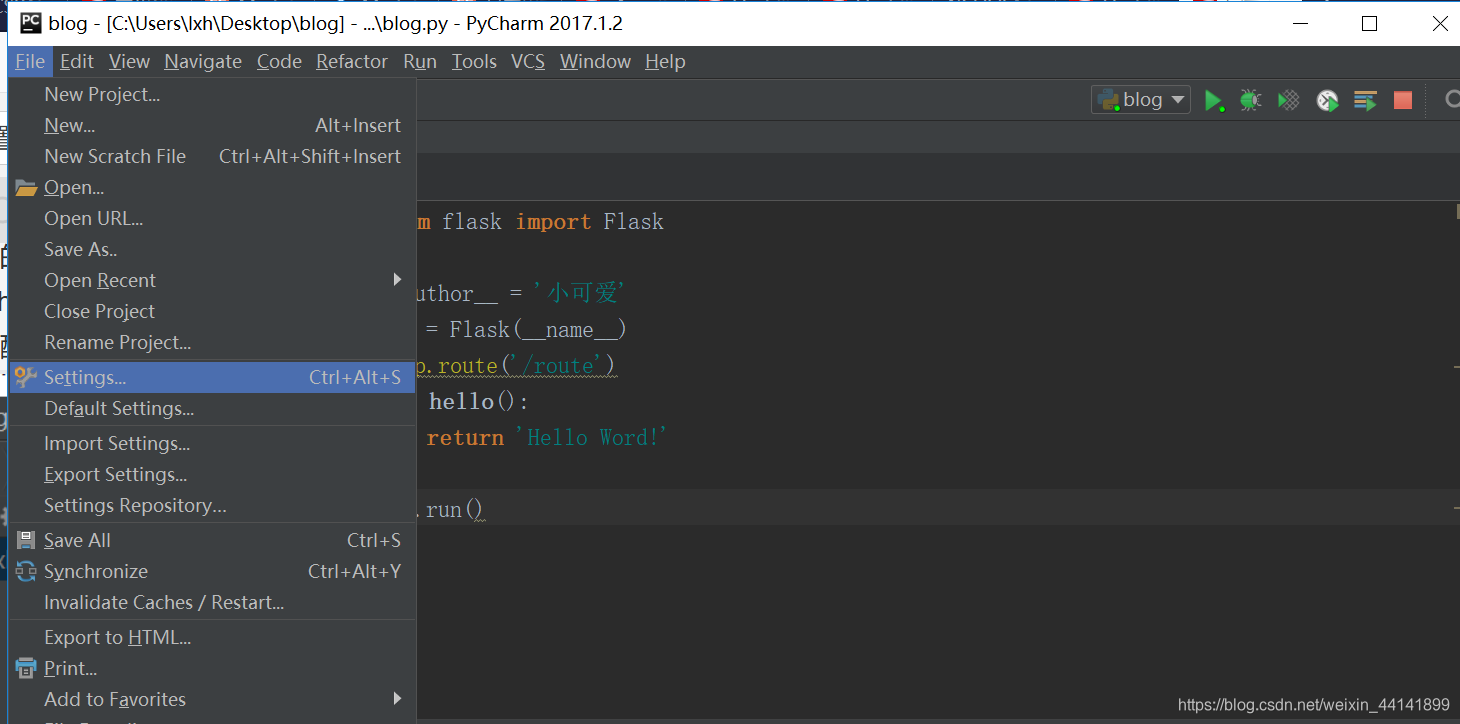Choose Default Settings... entry
The width and height of the screenshot is (1460, 724).
212,408
